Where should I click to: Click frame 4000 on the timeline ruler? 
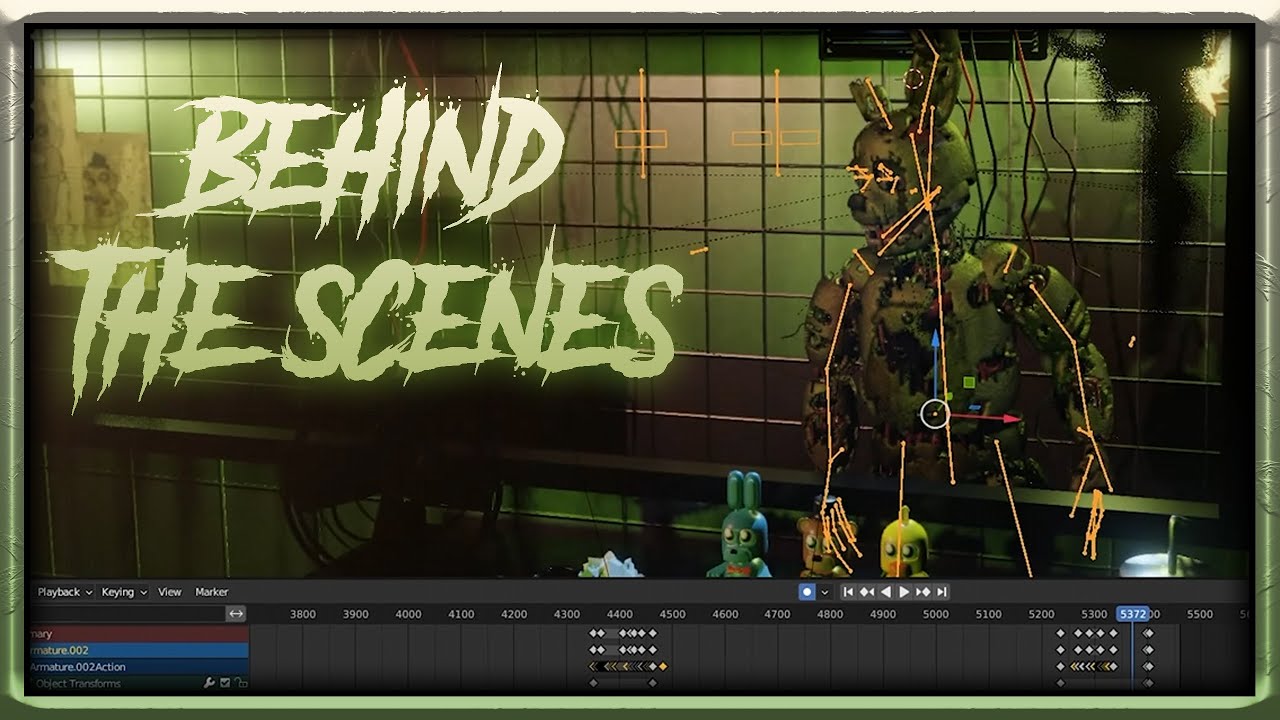tap(408, 614)
